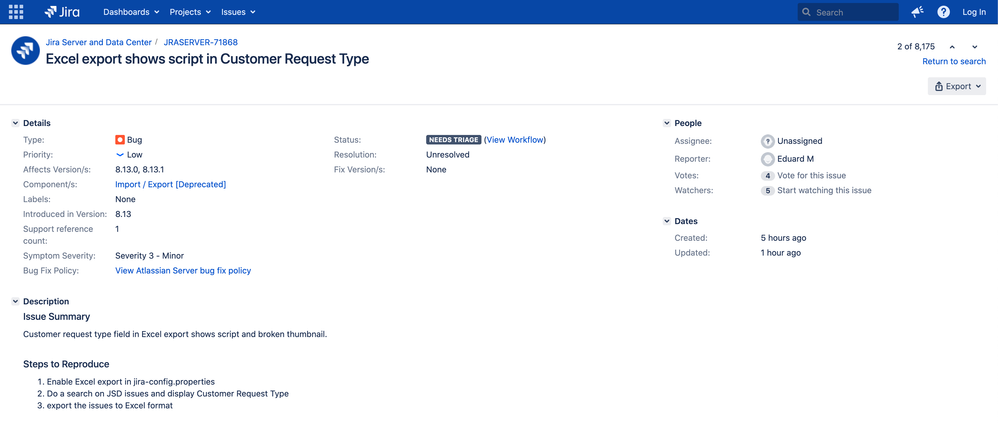The image size is (998, 428).
Task: Go to previous issue arrow
Action: pyautogui.click(x=952, y=46)
